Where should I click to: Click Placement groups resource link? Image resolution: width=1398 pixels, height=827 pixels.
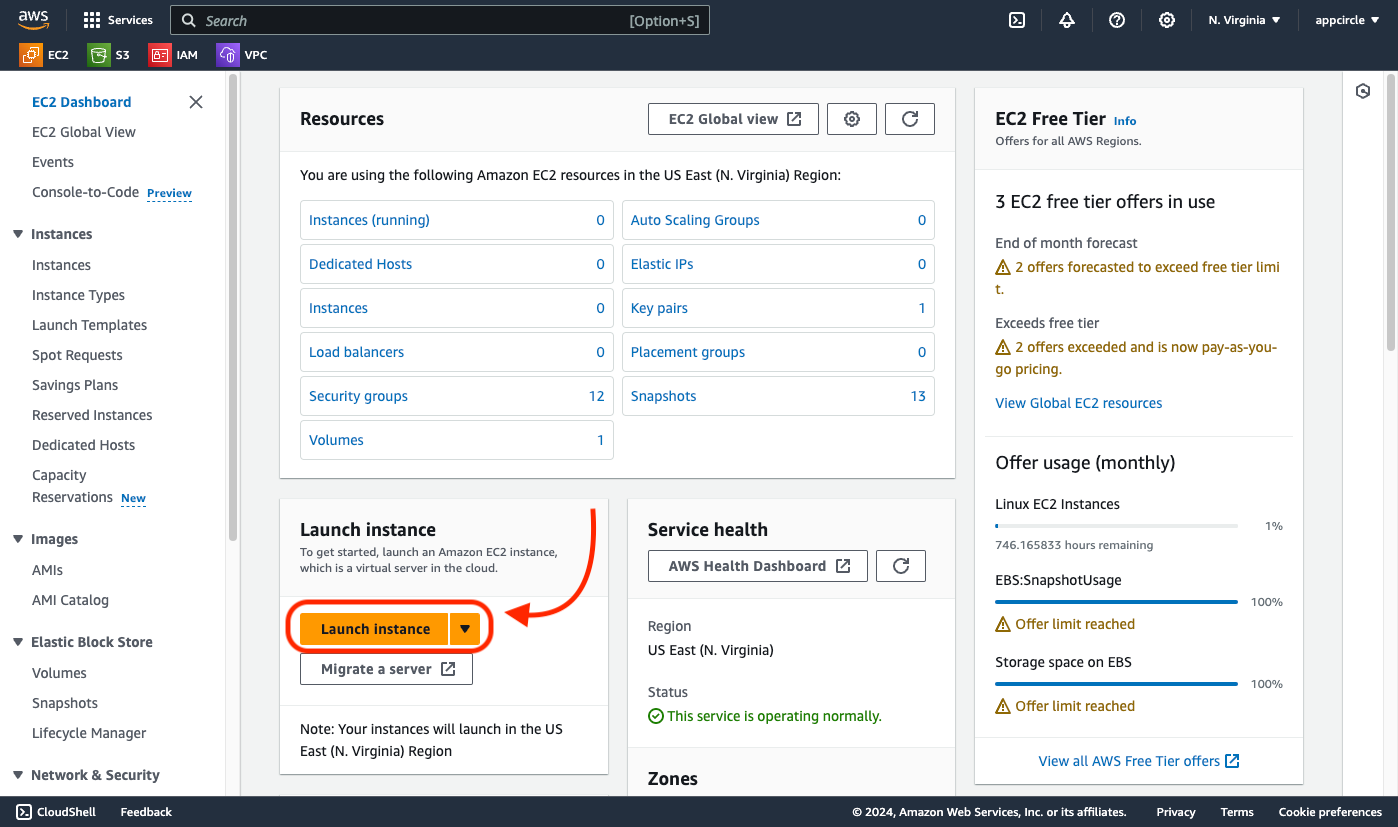[688, 352]
